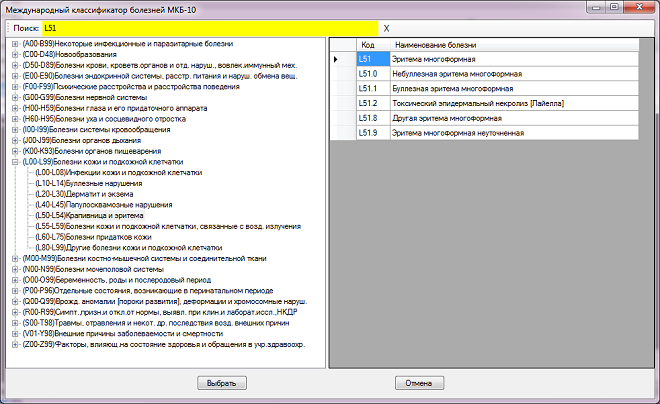Select the L51.8 code cell
The height and width of the screenshot is (404, 660).
[373, 118]
